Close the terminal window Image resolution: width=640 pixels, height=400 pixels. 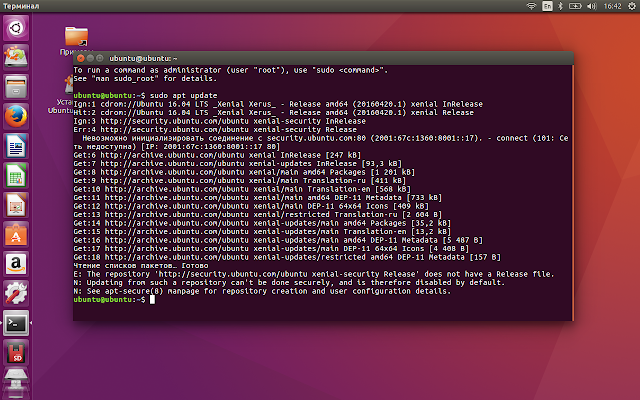tap(80, 58)
